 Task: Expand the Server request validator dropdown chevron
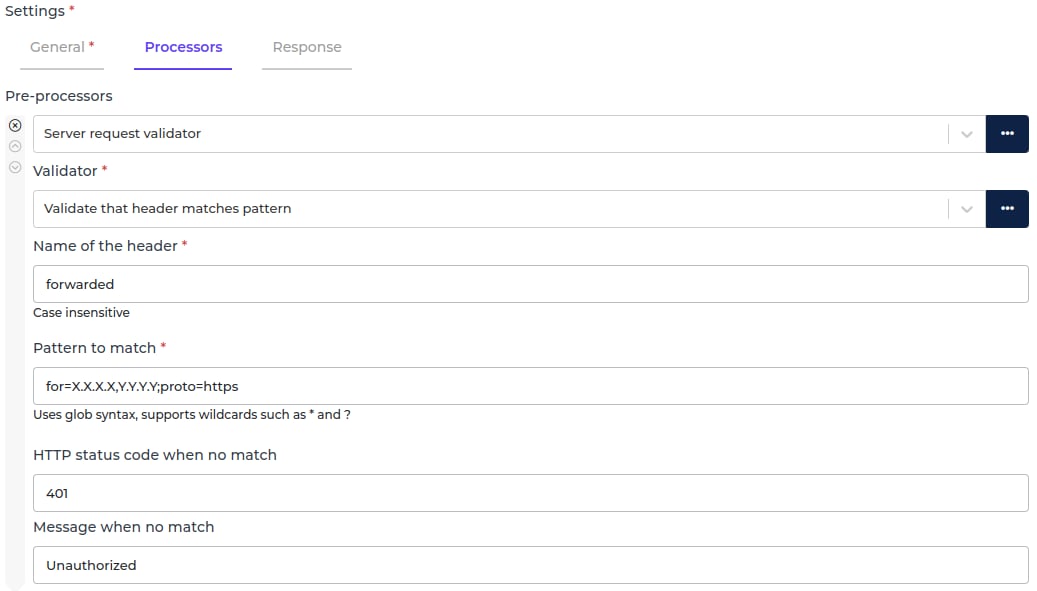coord(966,134)
